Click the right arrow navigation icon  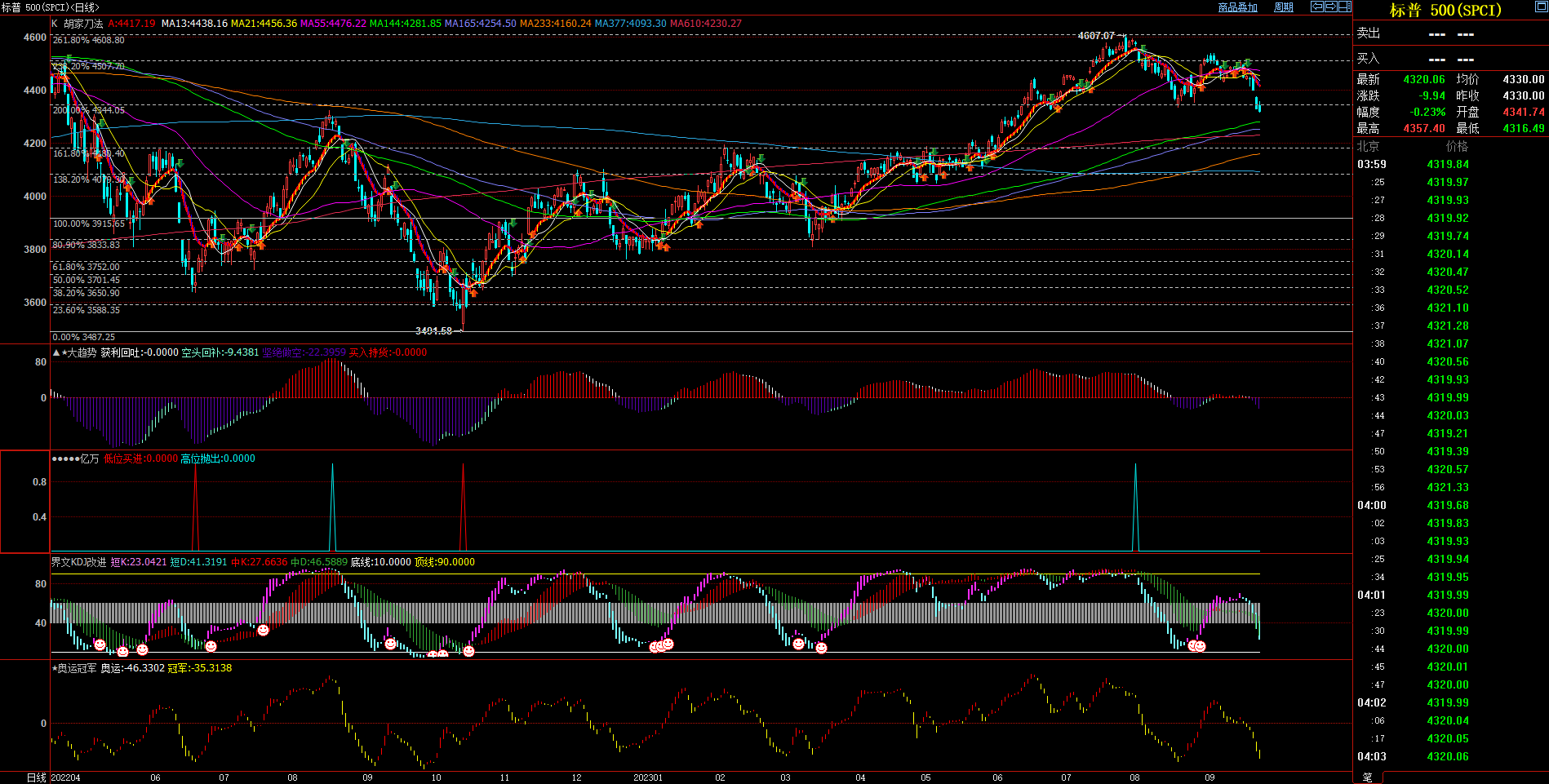[1331, 7]
